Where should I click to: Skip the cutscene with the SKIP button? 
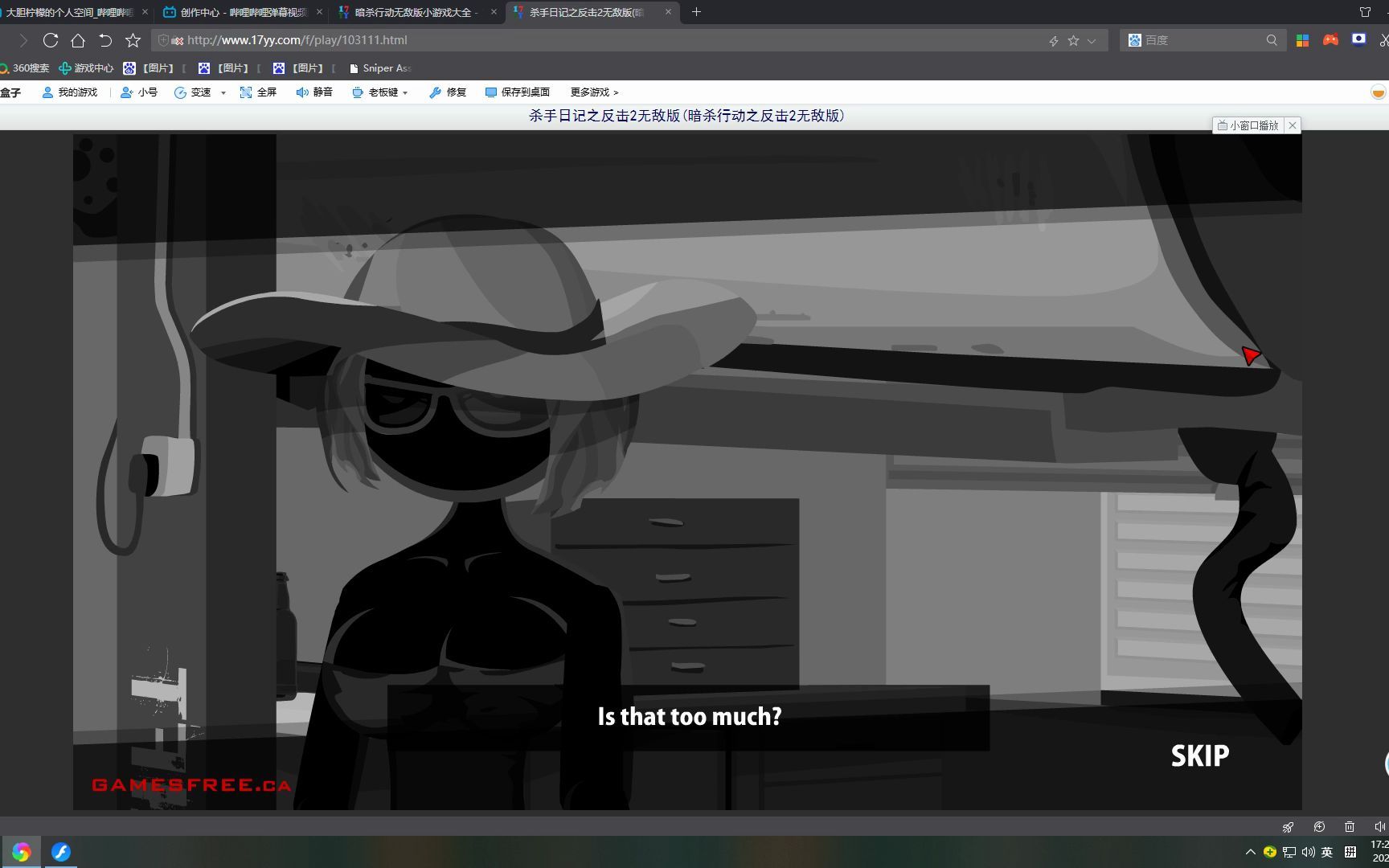1200,755
